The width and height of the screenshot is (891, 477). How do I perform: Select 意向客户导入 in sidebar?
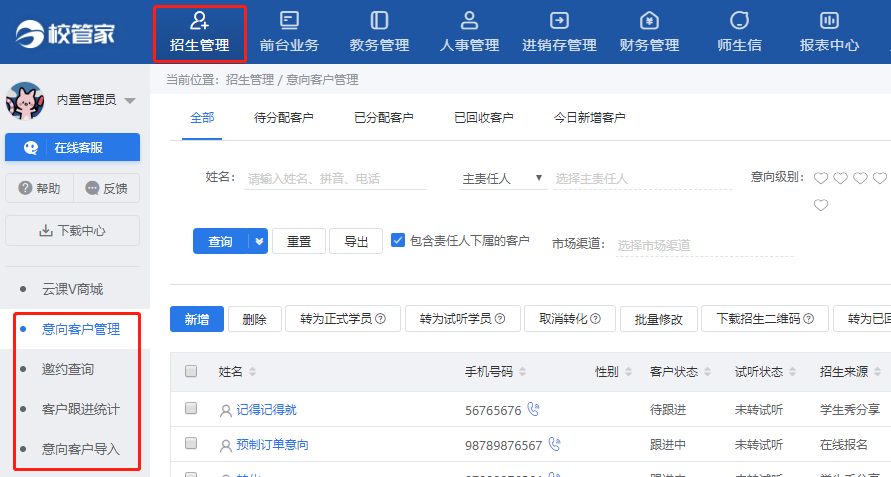[81, 449]
